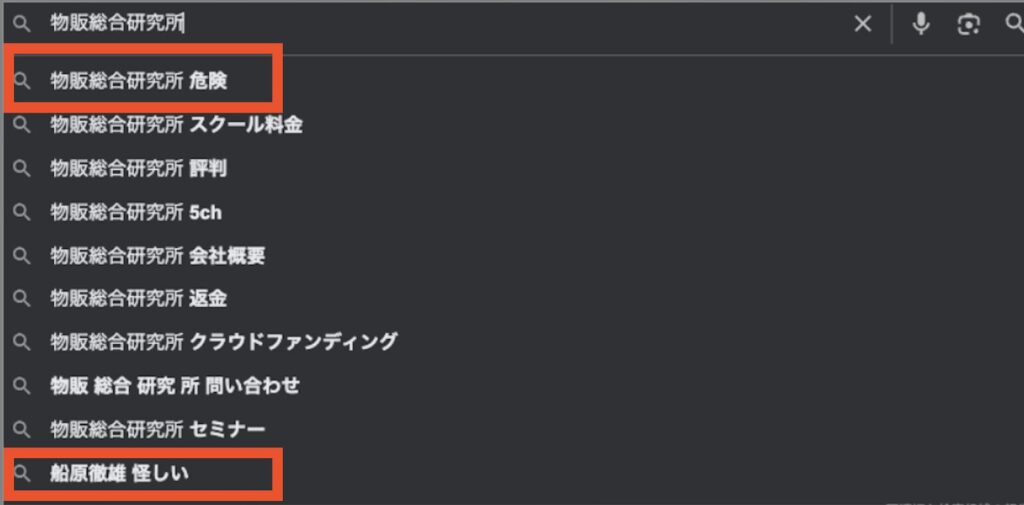Click the clear search X icon
Viewport: 1024px width, 505px height.
click(862, 24)
